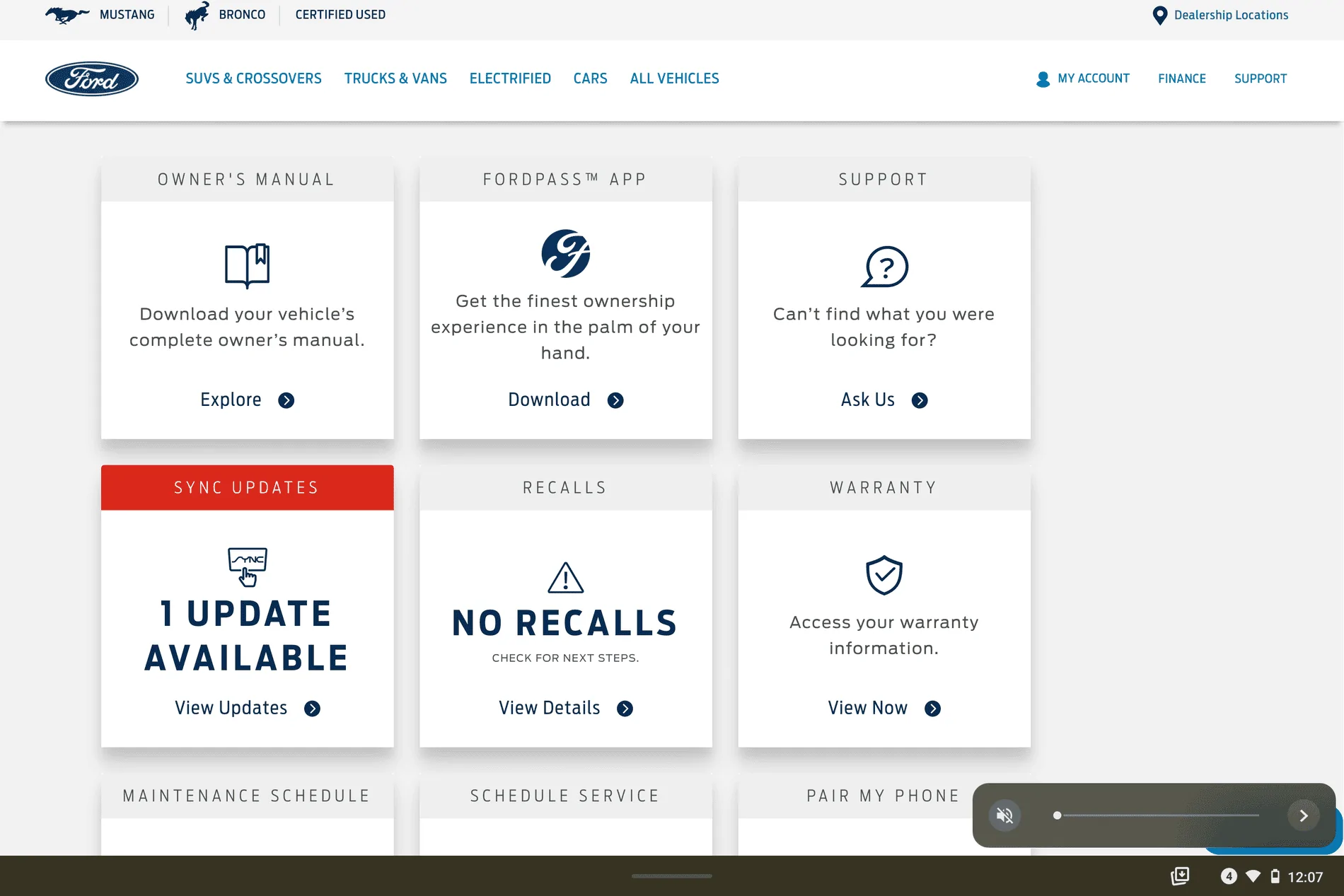Click the Schedule Service card header

[566, 796]
